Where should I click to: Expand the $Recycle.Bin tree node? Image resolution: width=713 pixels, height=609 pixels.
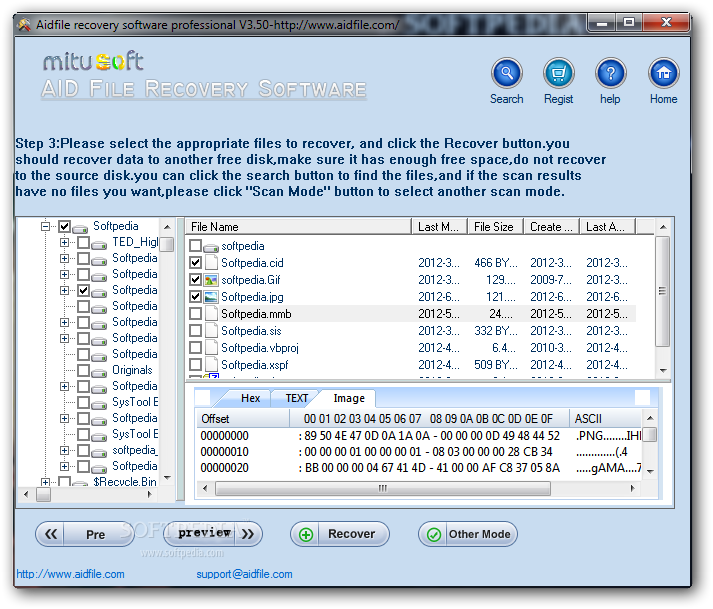point(46,482)
